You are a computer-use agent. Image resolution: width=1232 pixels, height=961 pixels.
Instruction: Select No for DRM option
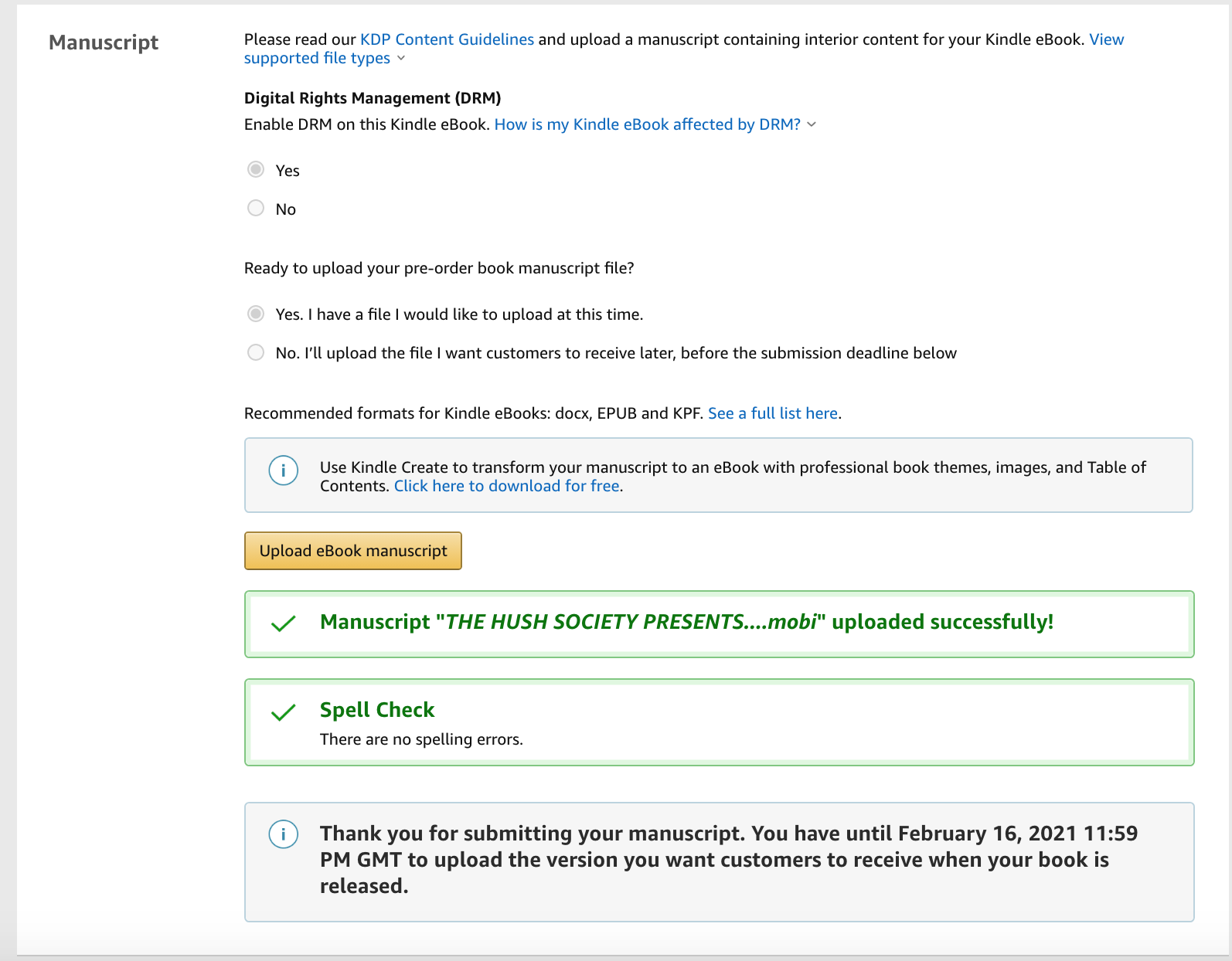256,209
